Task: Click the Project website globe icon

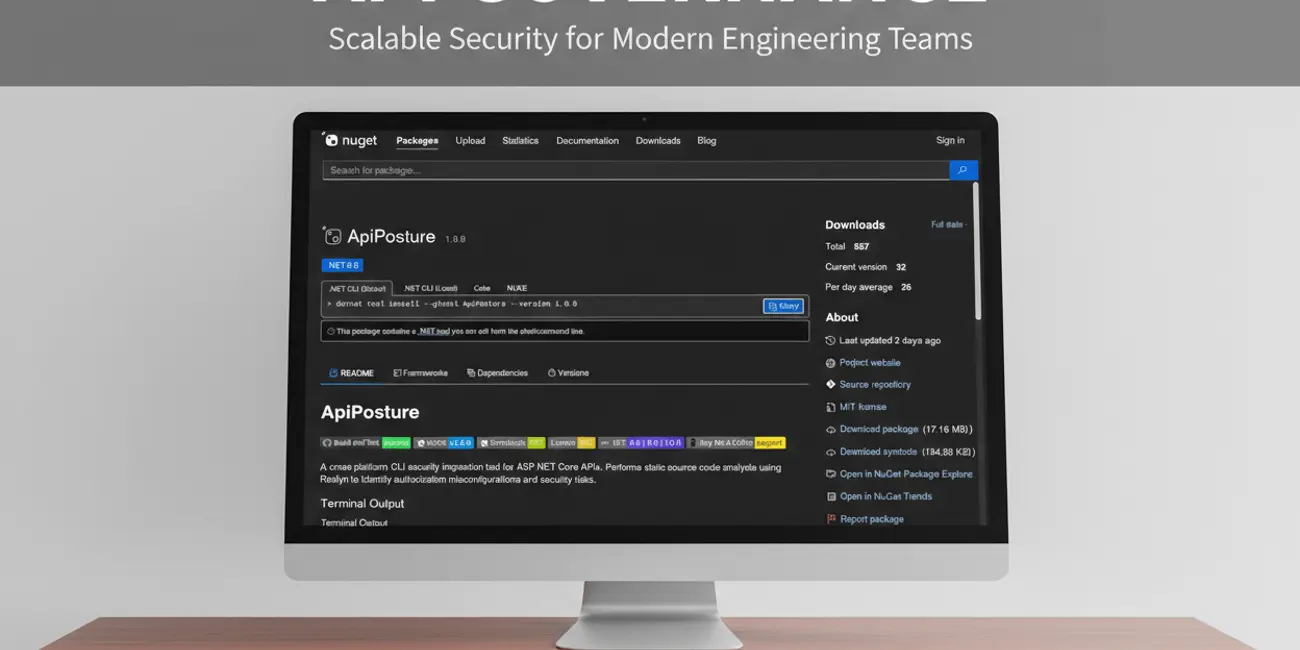Action: (830, 362)
